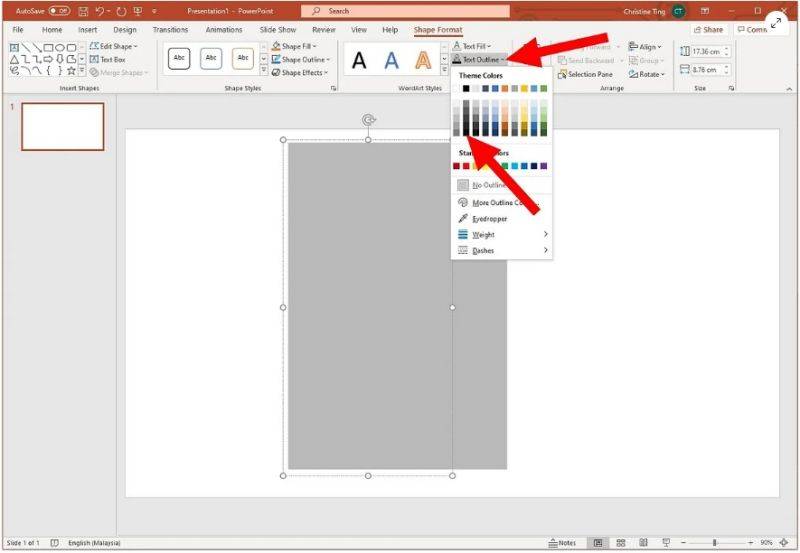Open the View tab

click(x=359, y=30)
